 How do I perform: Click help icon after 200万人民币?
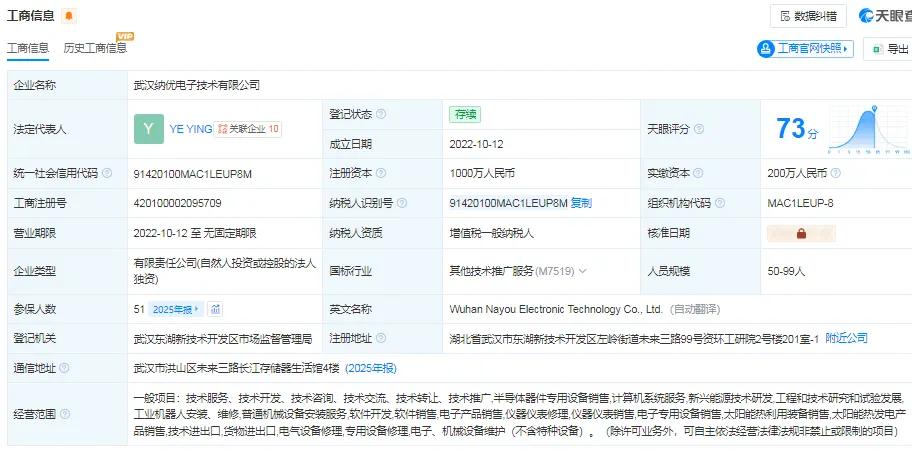pos(835,173)
